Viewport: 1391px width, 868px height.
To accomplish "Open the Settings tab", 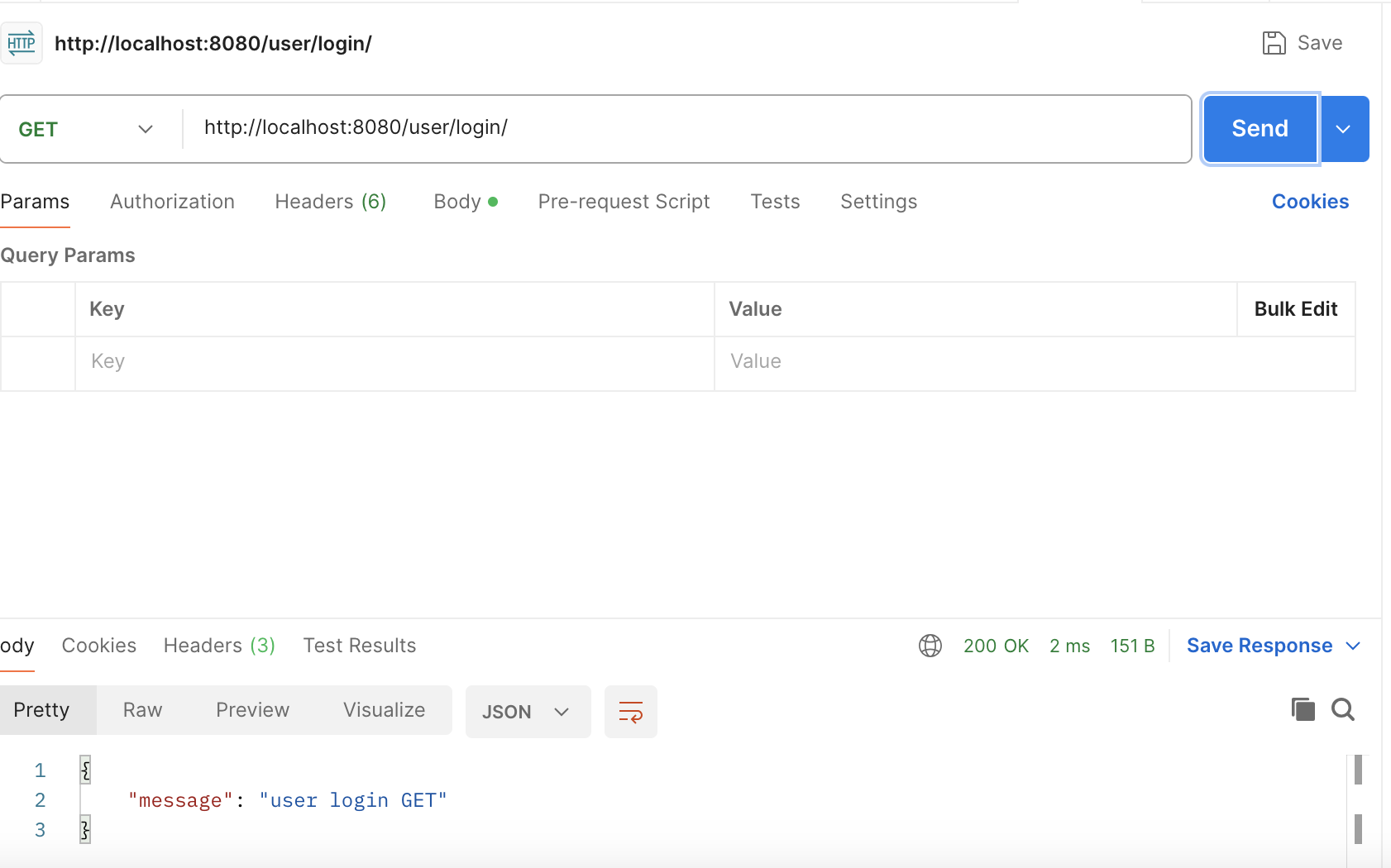I will tap(878, 202).
